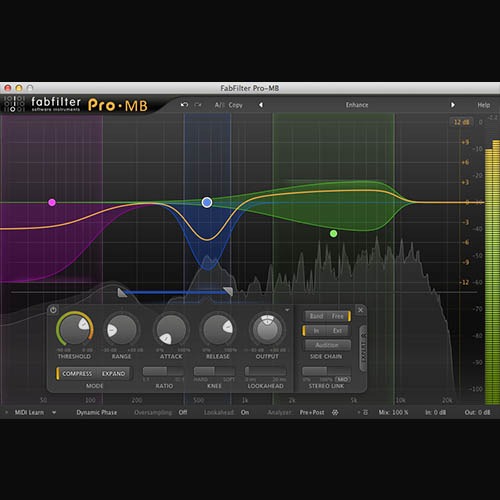
Task: Select Compress mode
Action: point(77,374)
